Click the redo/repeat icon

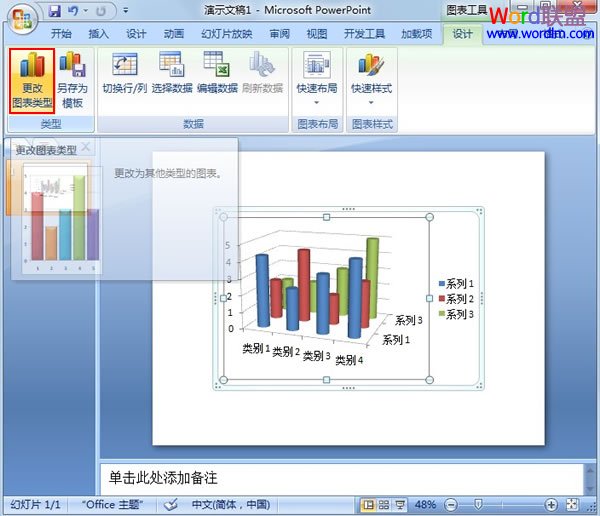[101, 11]
